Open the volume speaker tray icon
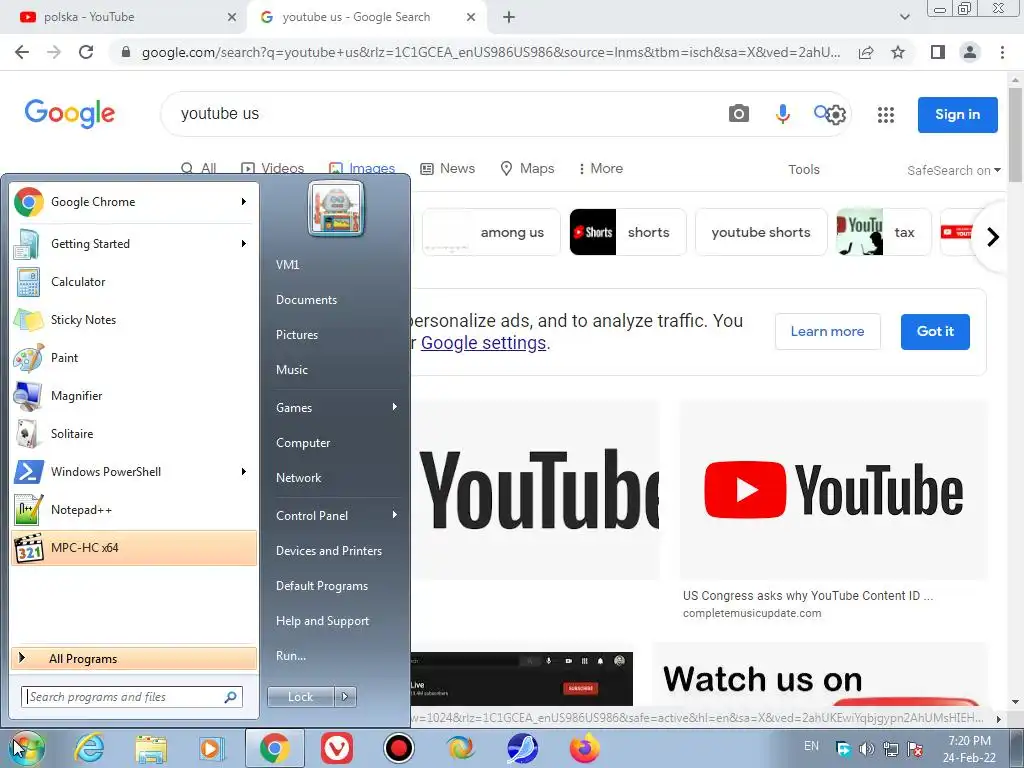 (x=867, y=748)
